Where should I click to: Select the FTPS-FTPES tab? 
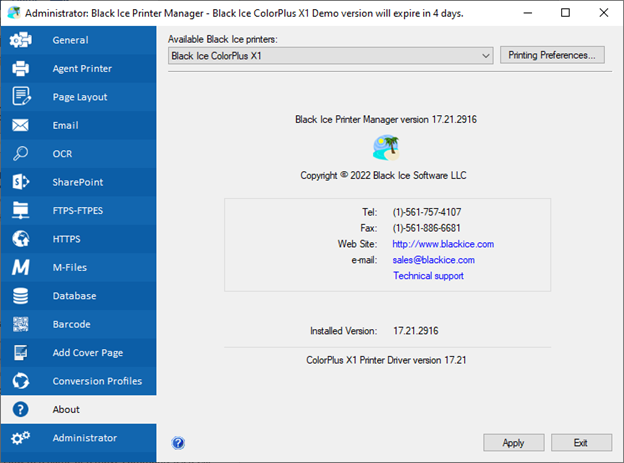[x=79, y=211]
